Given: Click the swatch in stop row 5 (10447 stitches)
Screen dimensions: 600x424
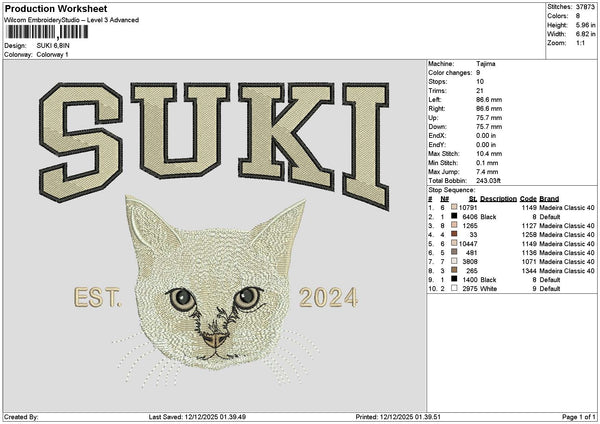Looking at the screenshot, I should (x=454, y=243).
